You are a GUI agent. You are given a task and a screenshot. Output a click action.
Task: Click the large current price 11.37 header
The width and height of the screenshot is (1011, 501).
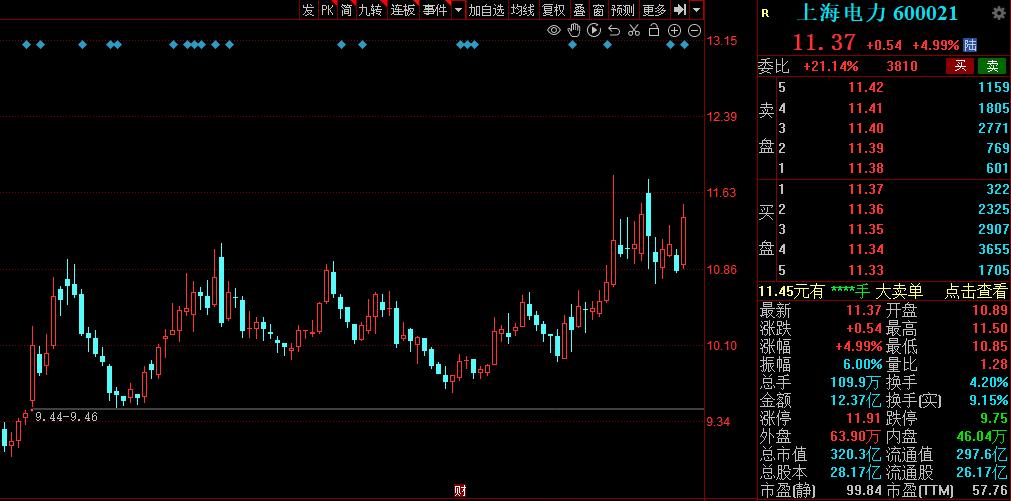click(824, 43)
